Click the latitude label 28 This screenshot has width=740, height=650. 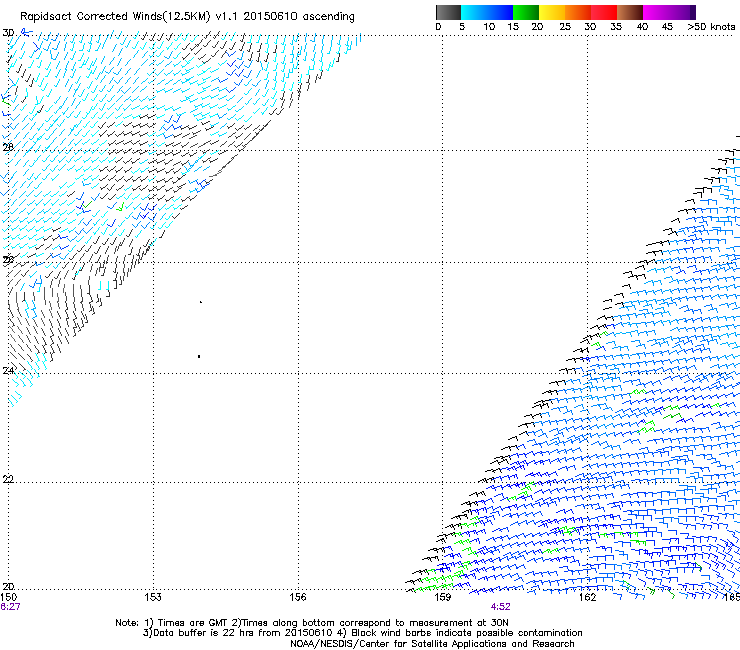click(x=8, y=147)
